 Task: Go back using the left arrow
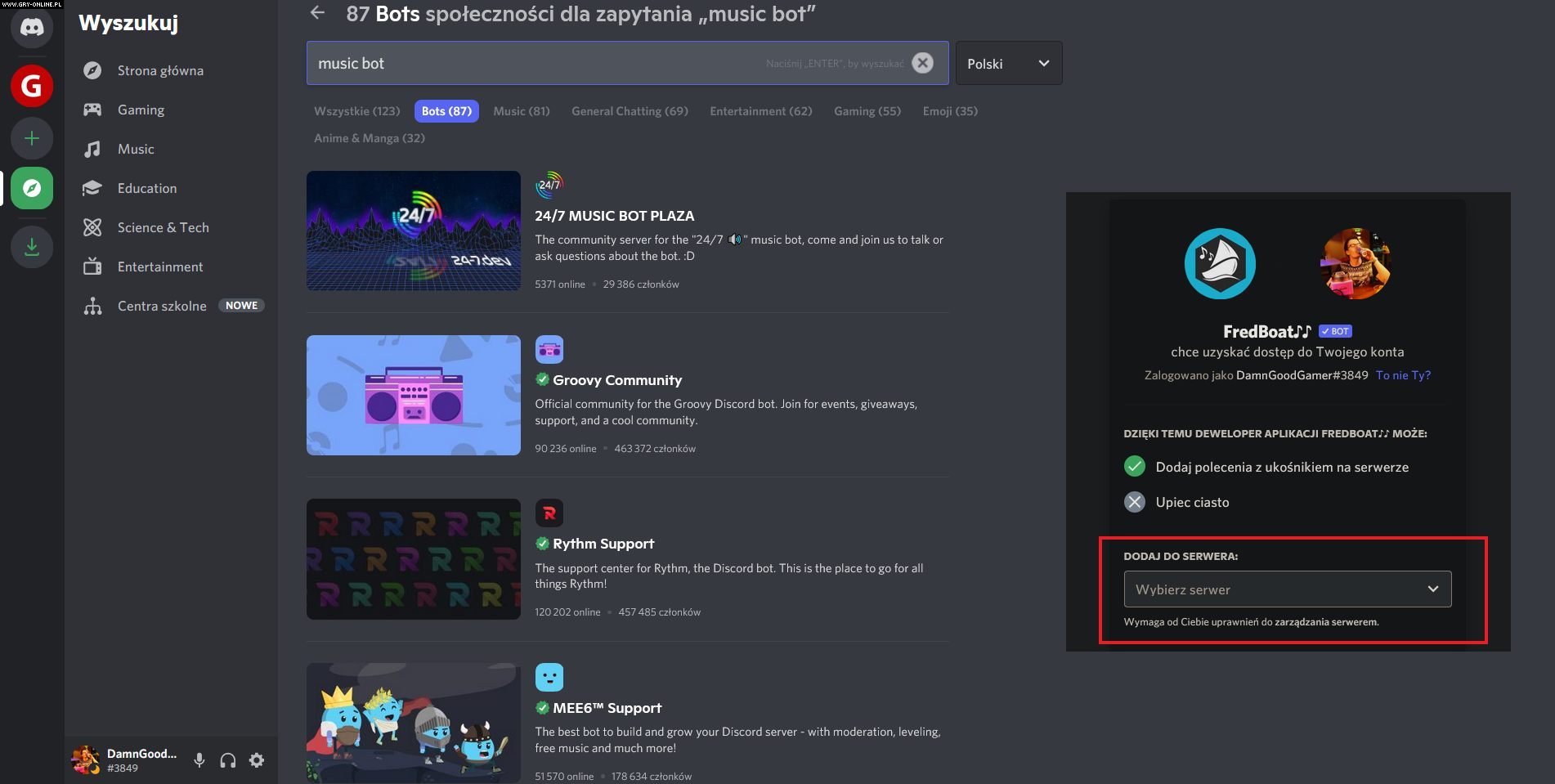tap(318, 13)
